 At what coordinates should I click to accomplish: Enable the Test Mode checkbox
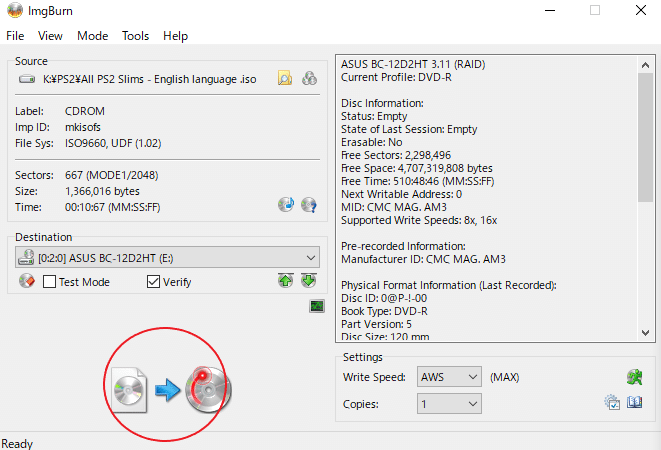tap(49, 281)
